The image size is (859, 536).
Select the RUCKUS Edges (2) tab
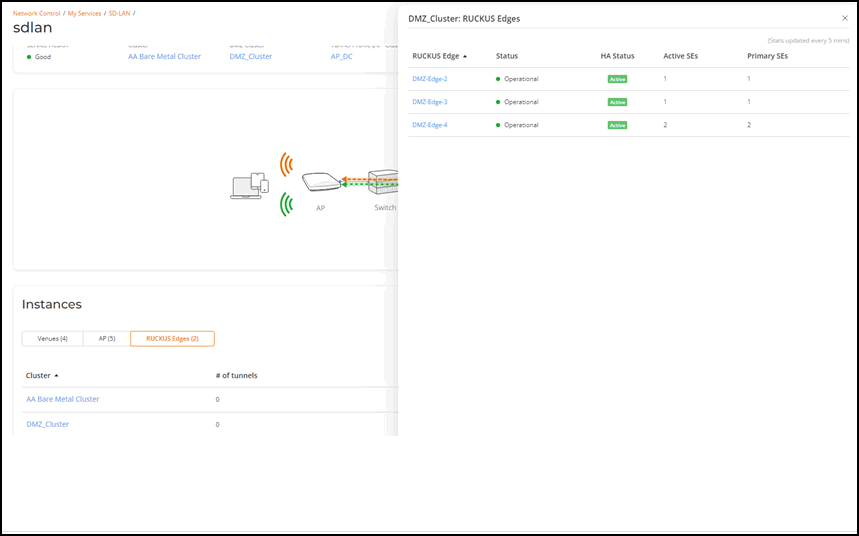pos(172,339)
